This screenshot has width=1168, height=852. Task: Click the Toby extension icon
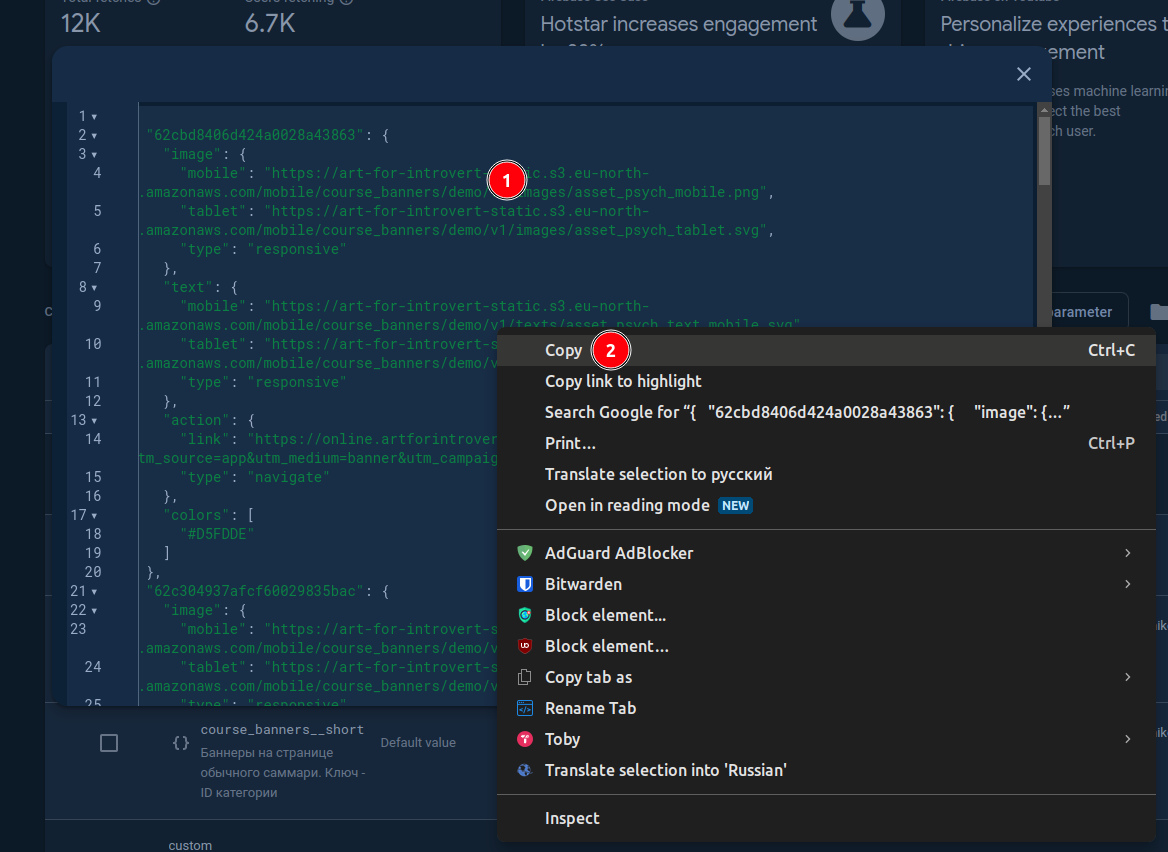pos(524,739)
